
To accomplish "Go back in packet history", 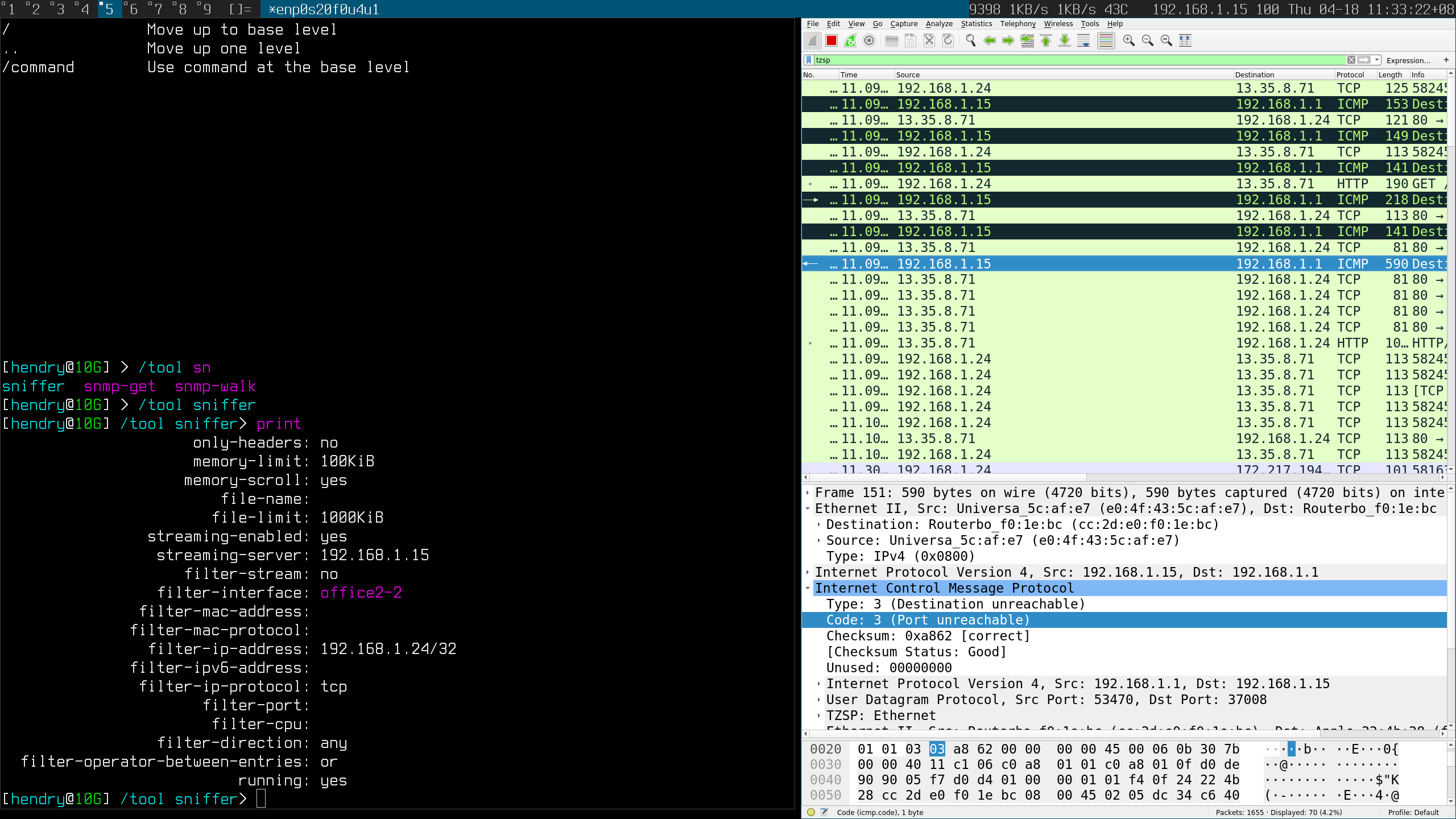I will coord(990,40).
